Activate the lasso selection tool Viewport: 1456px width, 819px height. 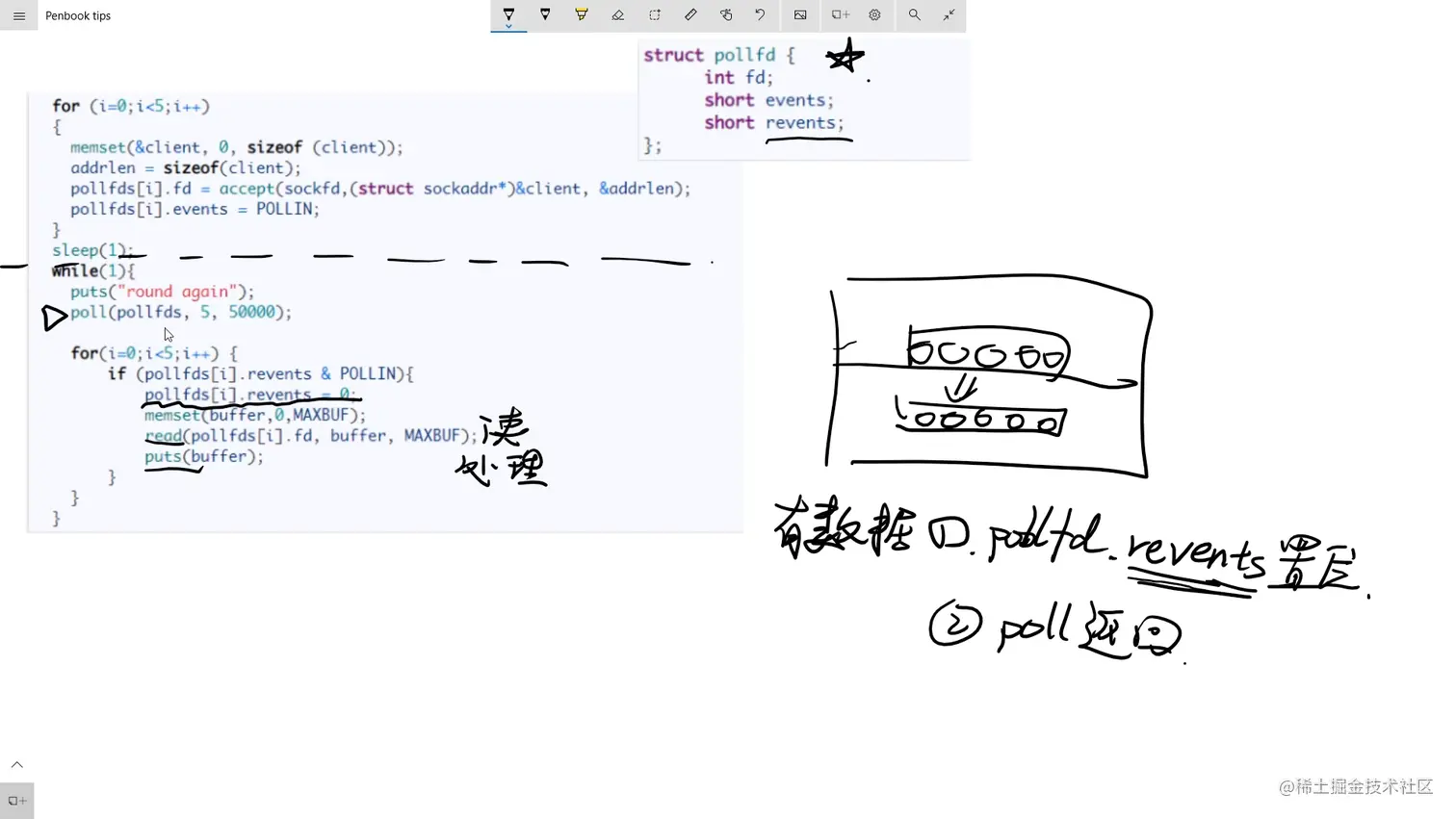(x=654, y=14)
